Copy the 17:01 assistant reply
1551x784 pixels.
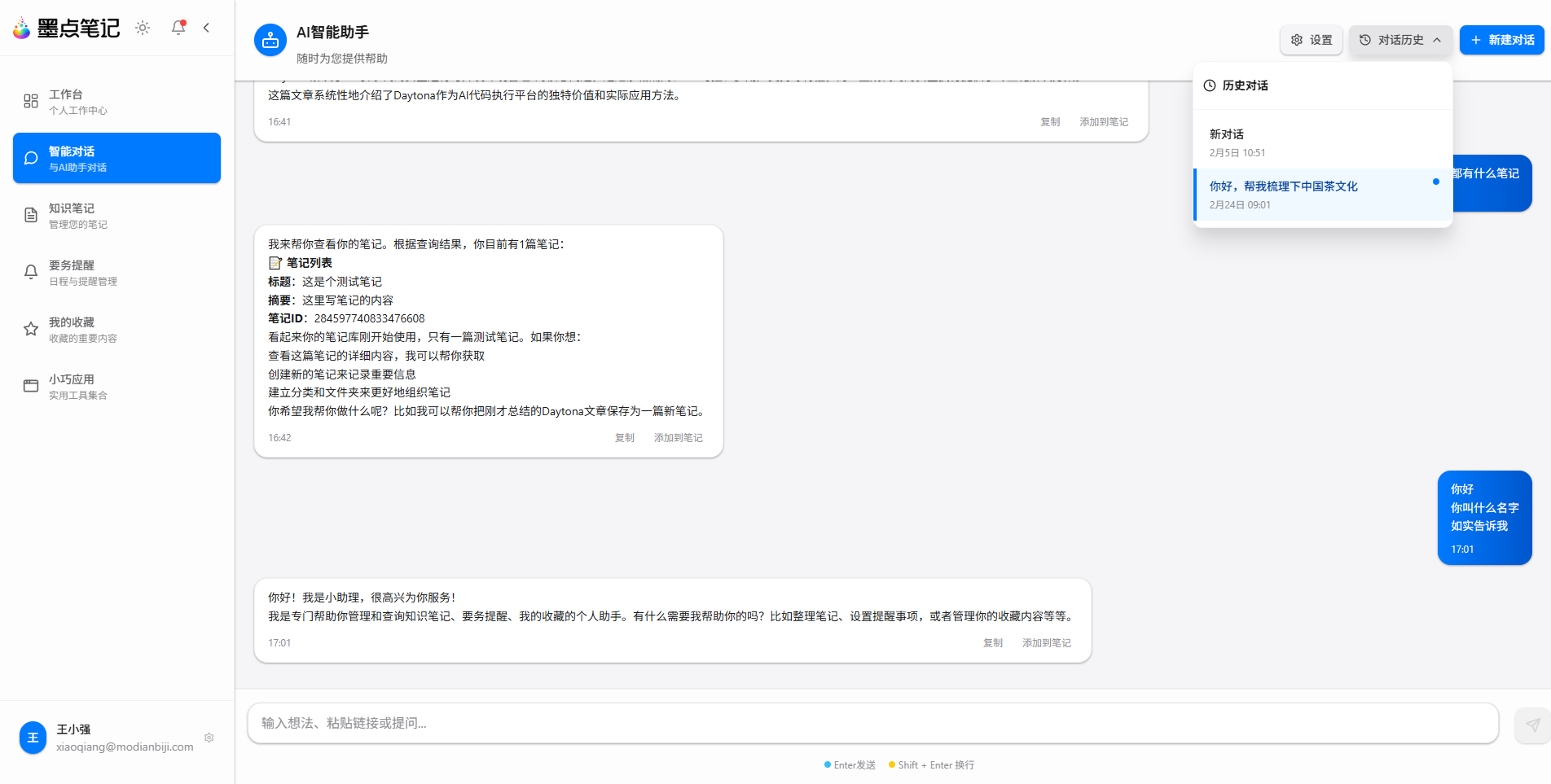point(992,643)
